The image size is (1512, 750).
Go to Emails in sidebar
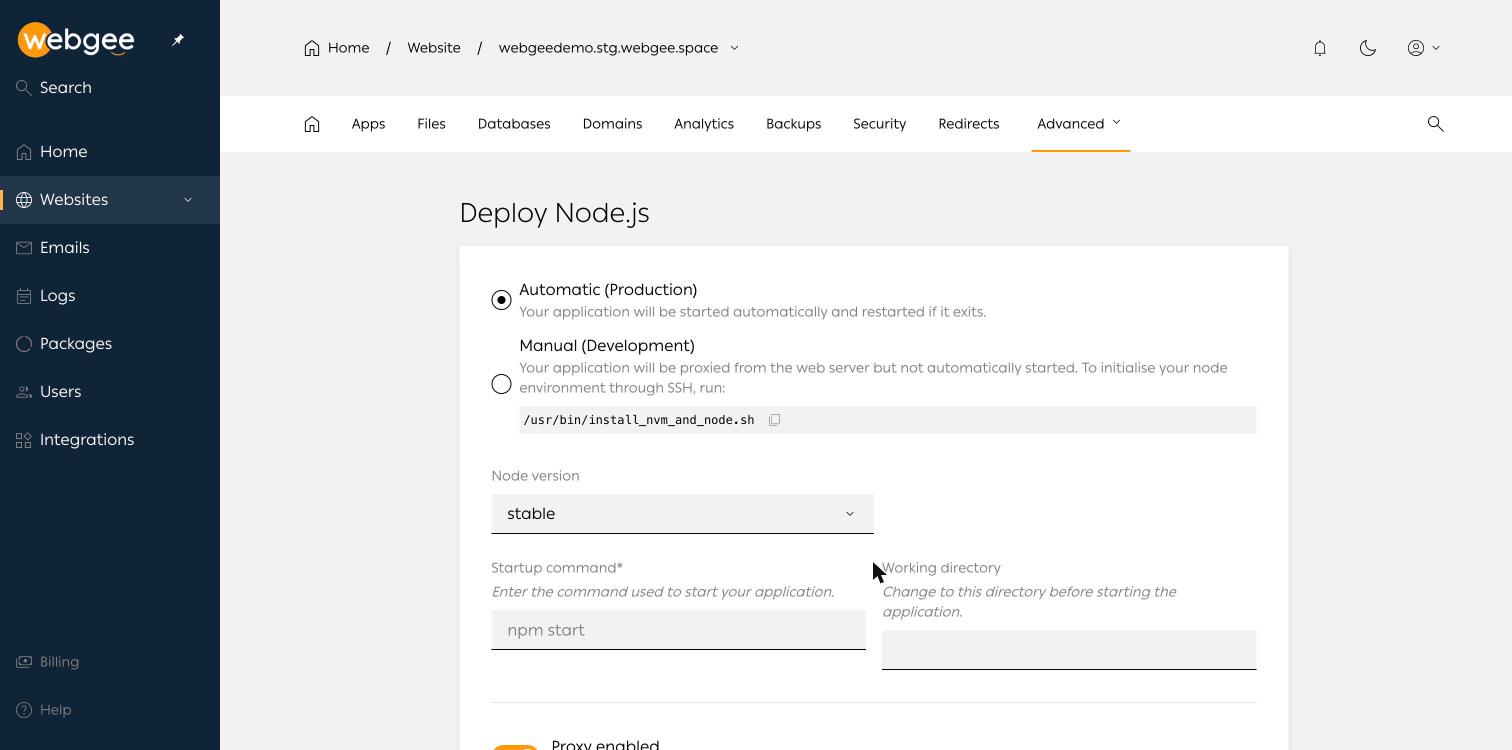tap(65, 248)
